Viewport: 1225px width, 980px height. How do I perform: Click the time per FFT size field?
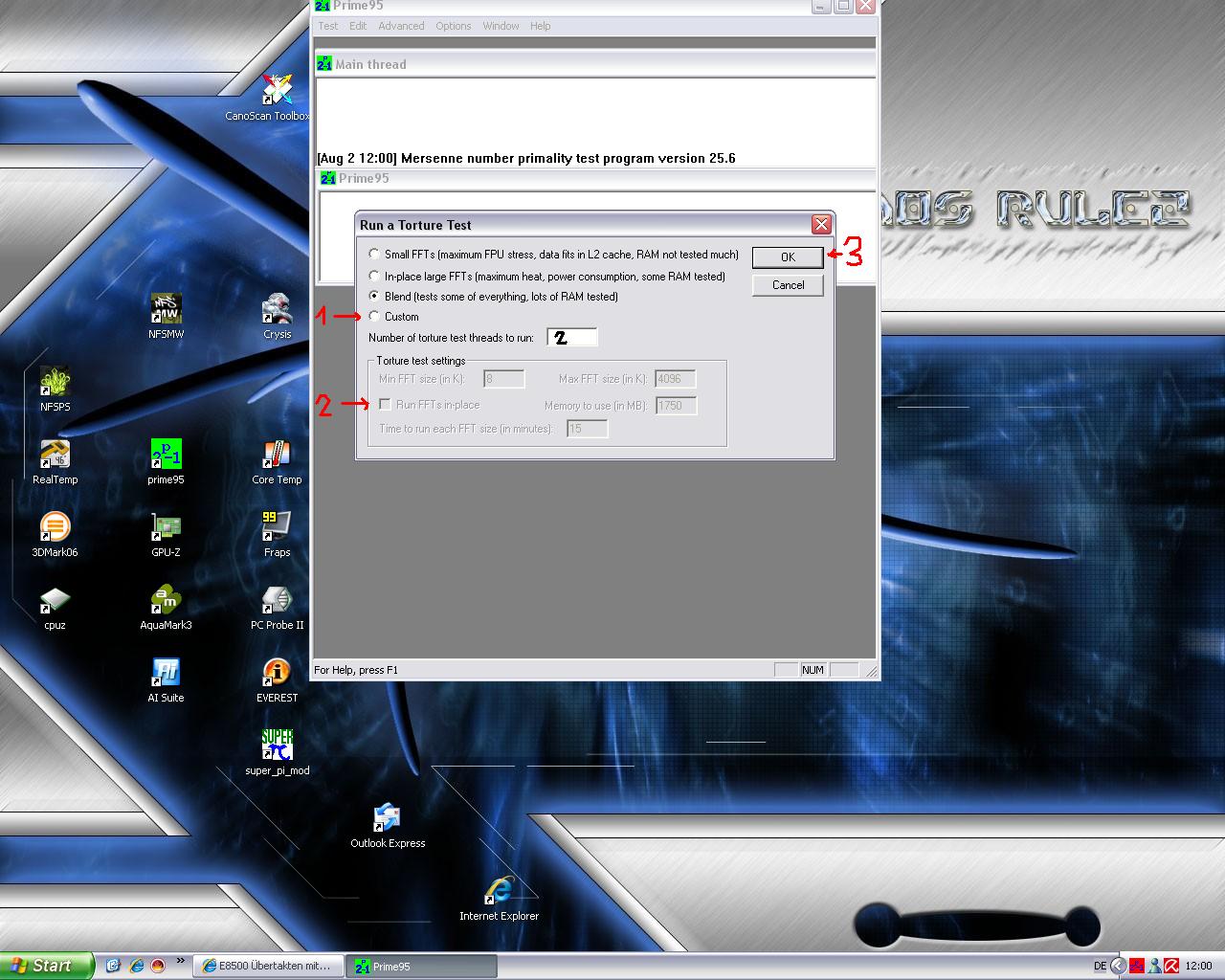pos(588,429)
